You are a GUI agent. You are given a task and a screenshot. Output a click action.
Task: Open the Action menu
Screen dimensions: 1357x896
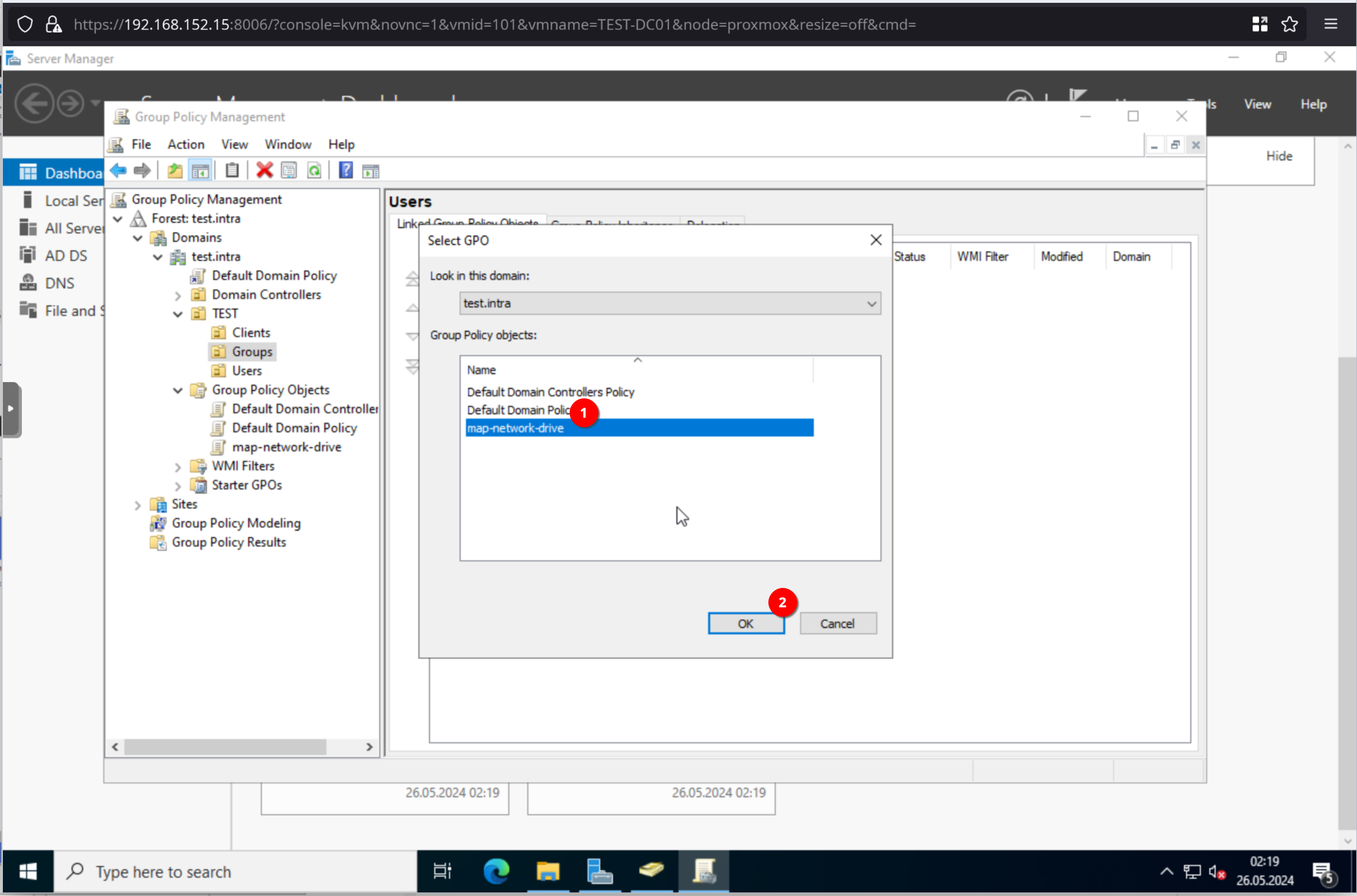(x=186, y=144)
